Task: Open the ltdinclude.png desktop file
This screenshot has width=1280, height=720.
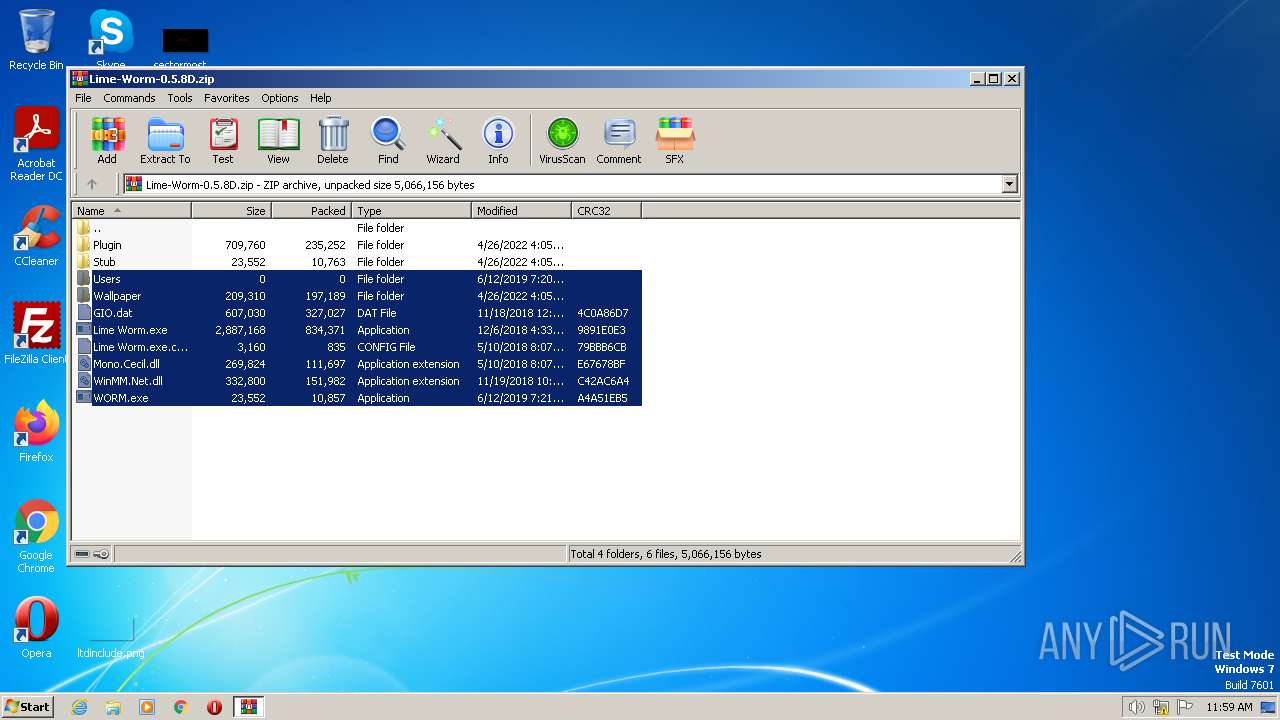Action: pyautogui.click(x=111, y=635)
